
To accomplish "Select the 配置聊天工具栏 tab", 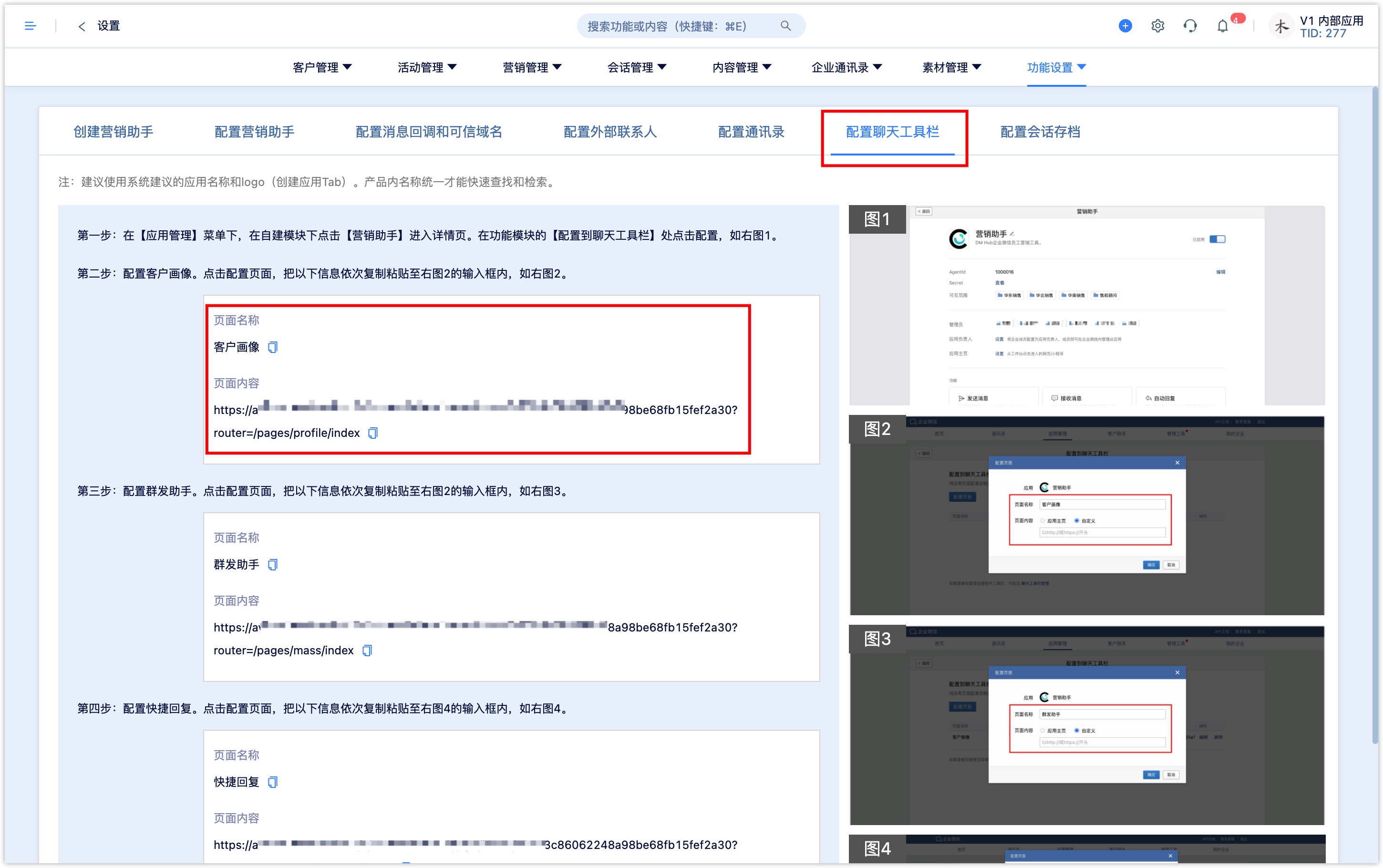I will click(x=892, y=132).
